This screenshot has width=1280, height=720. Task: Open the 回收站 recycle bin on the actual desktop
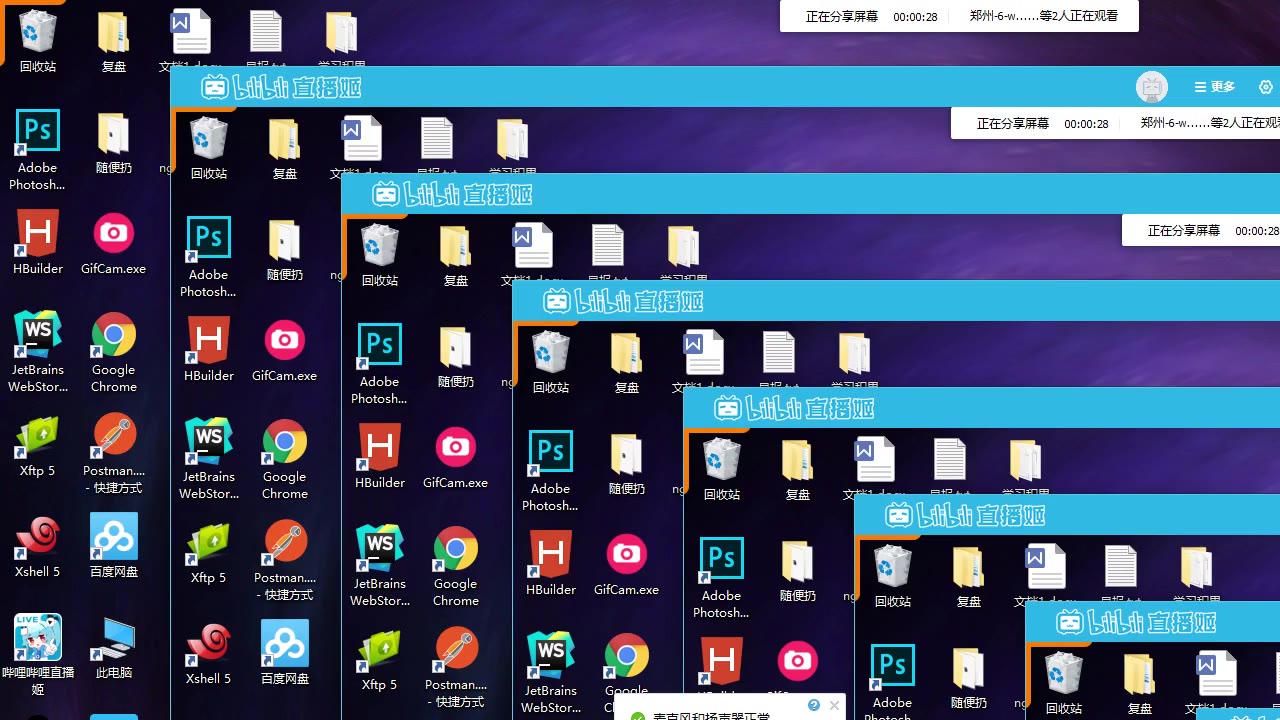pyautogui.click(x=38, y=40)
